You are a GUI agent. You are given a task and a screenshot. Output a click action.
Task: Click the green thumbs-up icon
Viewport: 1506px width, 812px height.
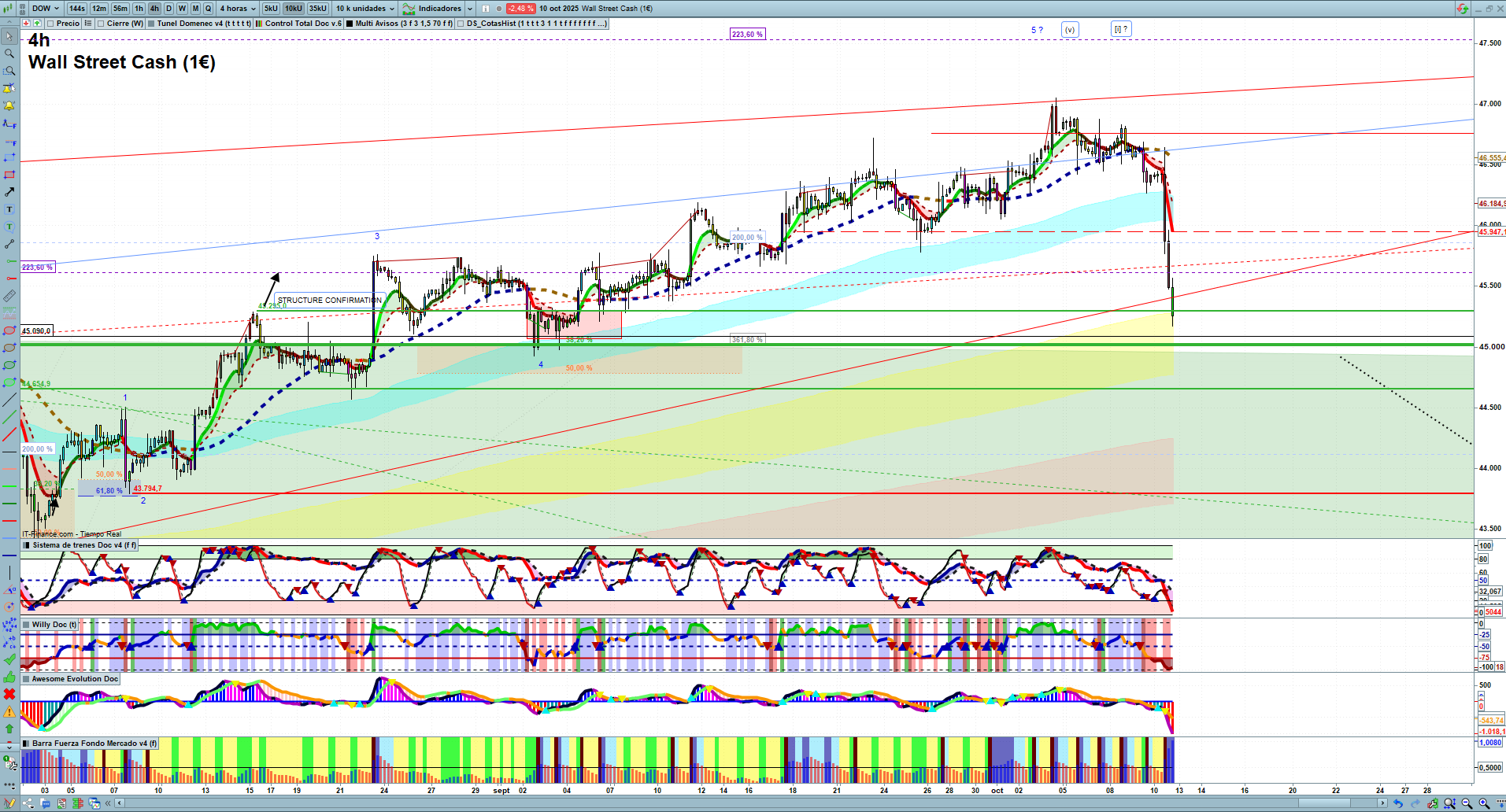click(9, 677)
